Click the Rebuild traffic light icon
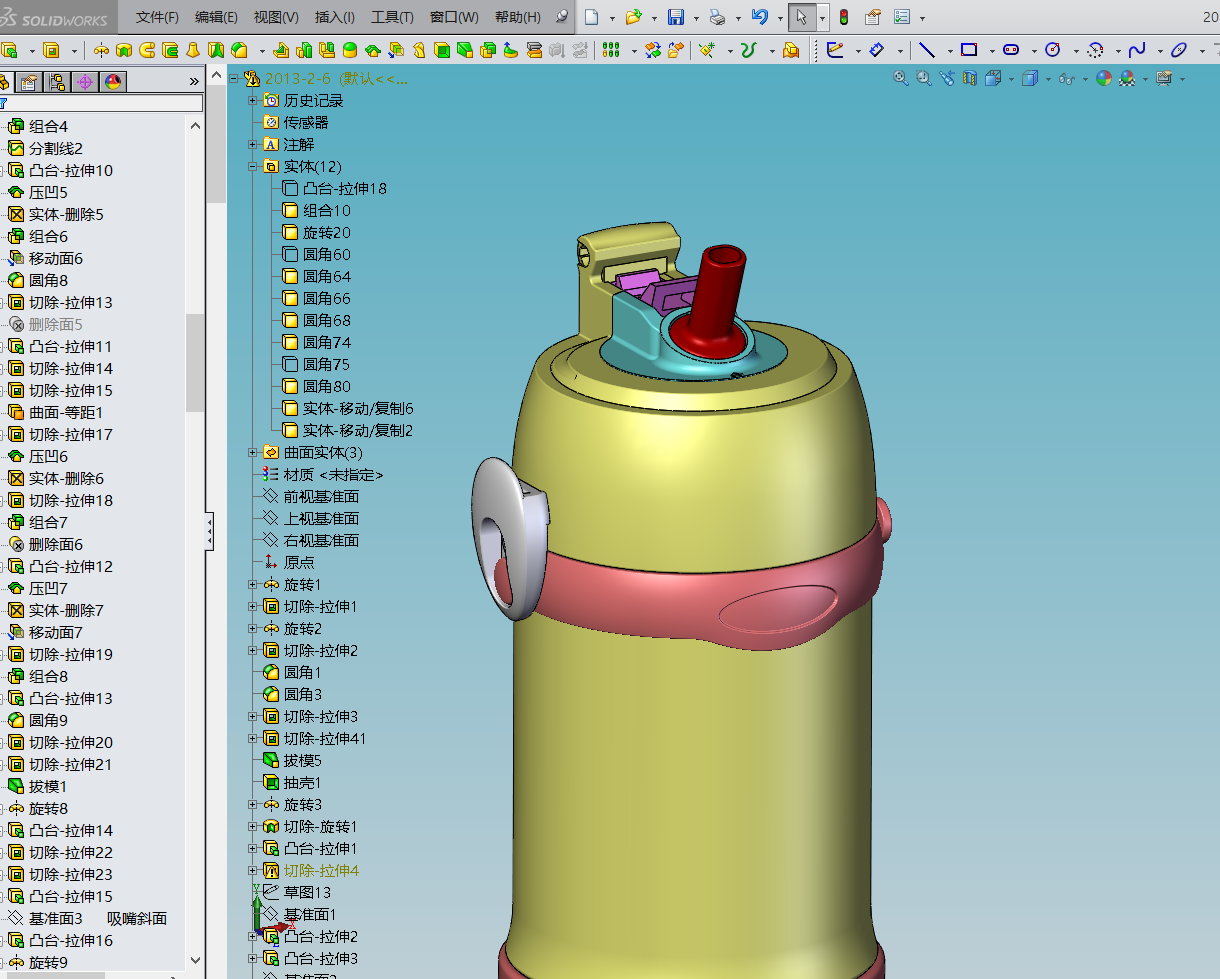Viewport: 1220px width, 979px height. click(843, 17)
